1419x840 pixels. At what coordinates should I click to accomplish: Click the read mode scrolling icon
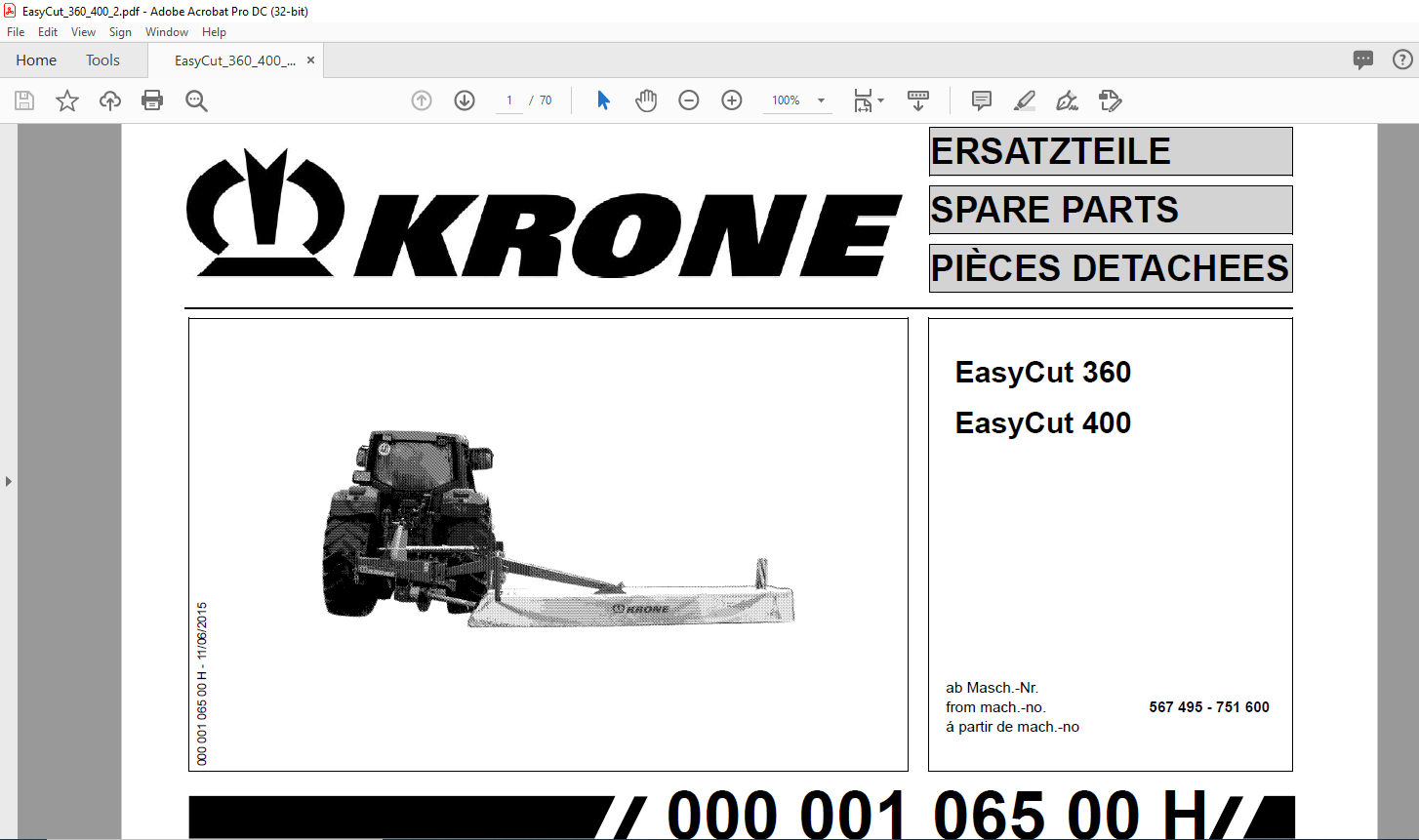[x=918, y=100]
